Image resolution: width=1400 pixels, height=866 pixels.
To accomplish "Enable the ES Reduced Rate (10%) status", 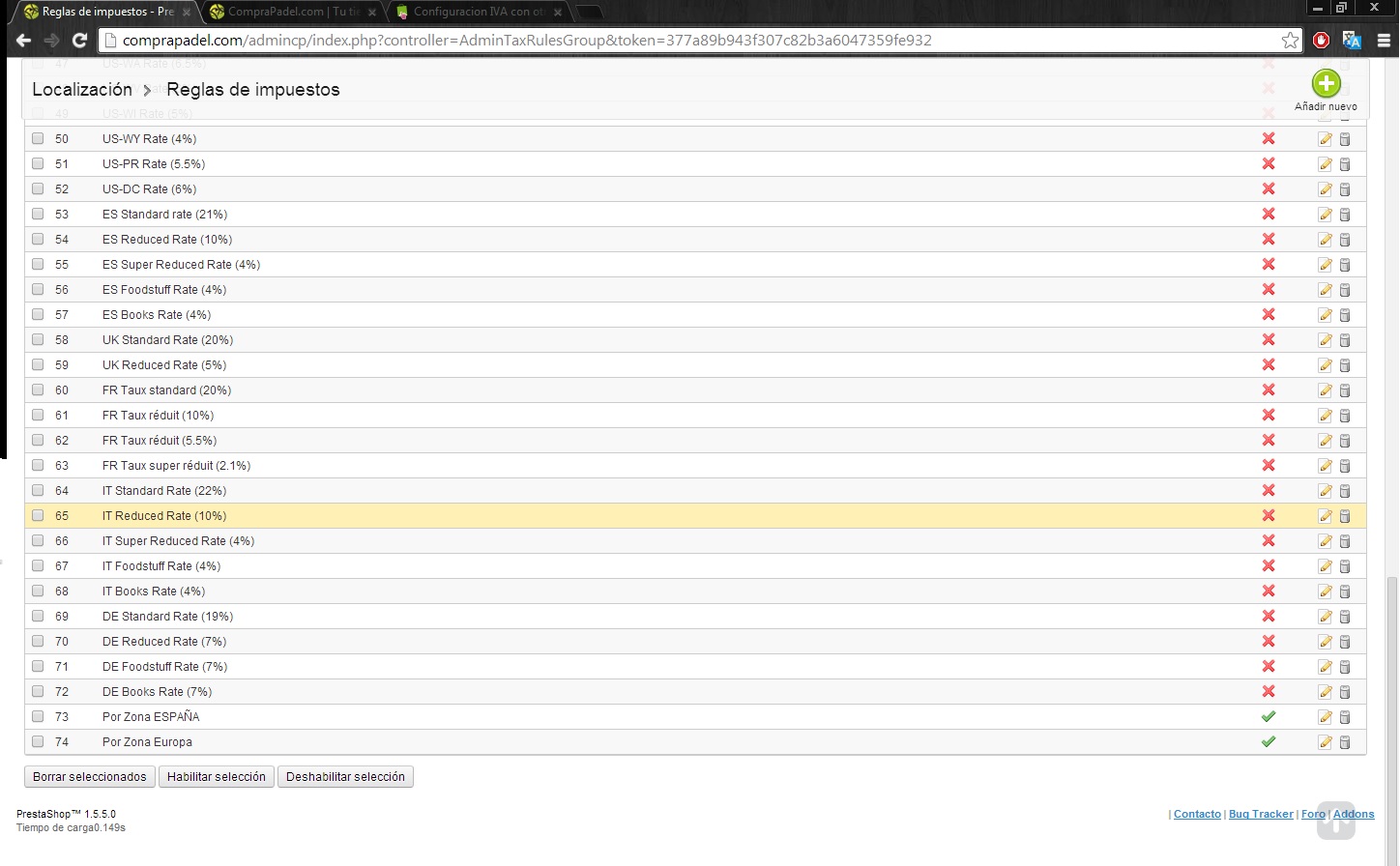I will click(x=1269, y=239).
